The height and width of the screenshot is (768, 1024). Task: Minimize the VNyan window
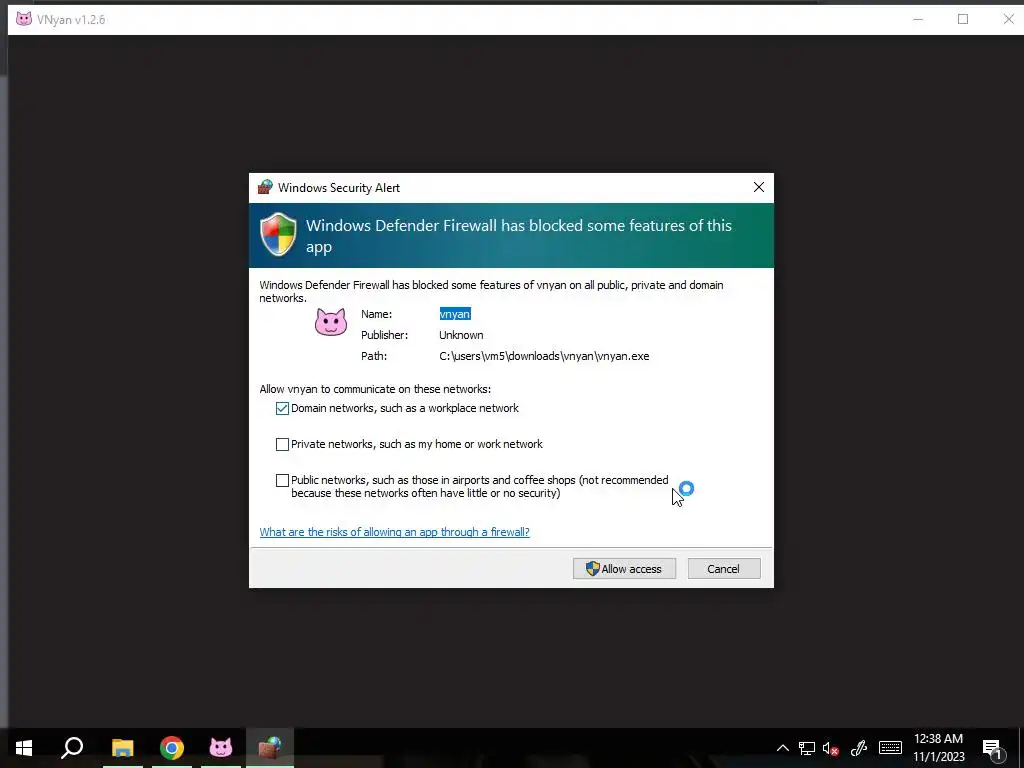click(918, 19)
